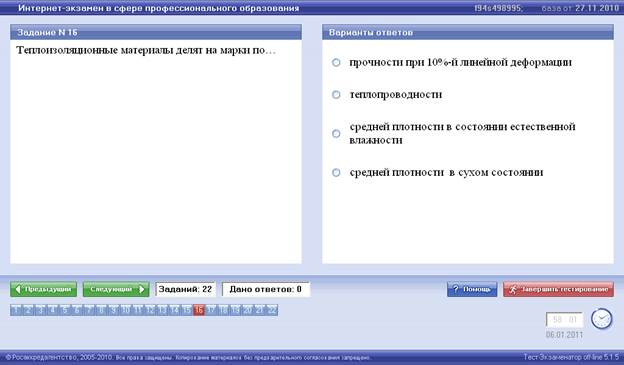Select answer 'прочности при 10%-й линейной деформации'
The image size is (624, 365).
coord(336,62)
